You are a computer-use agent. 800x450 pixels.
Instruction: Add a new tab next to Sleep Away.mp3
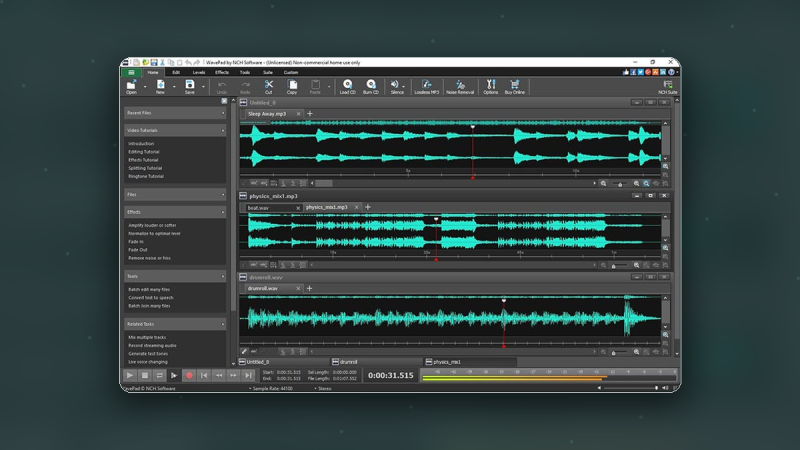(310, 114)
